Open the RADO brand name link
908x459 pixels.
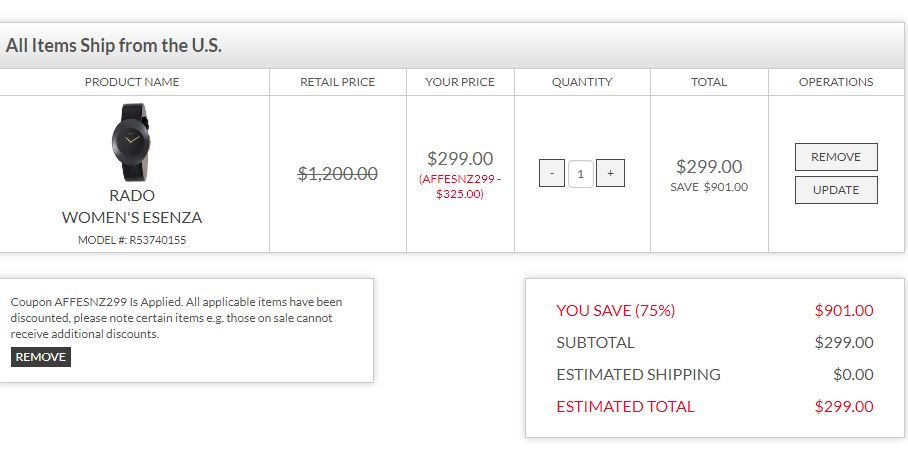[132, 196]
